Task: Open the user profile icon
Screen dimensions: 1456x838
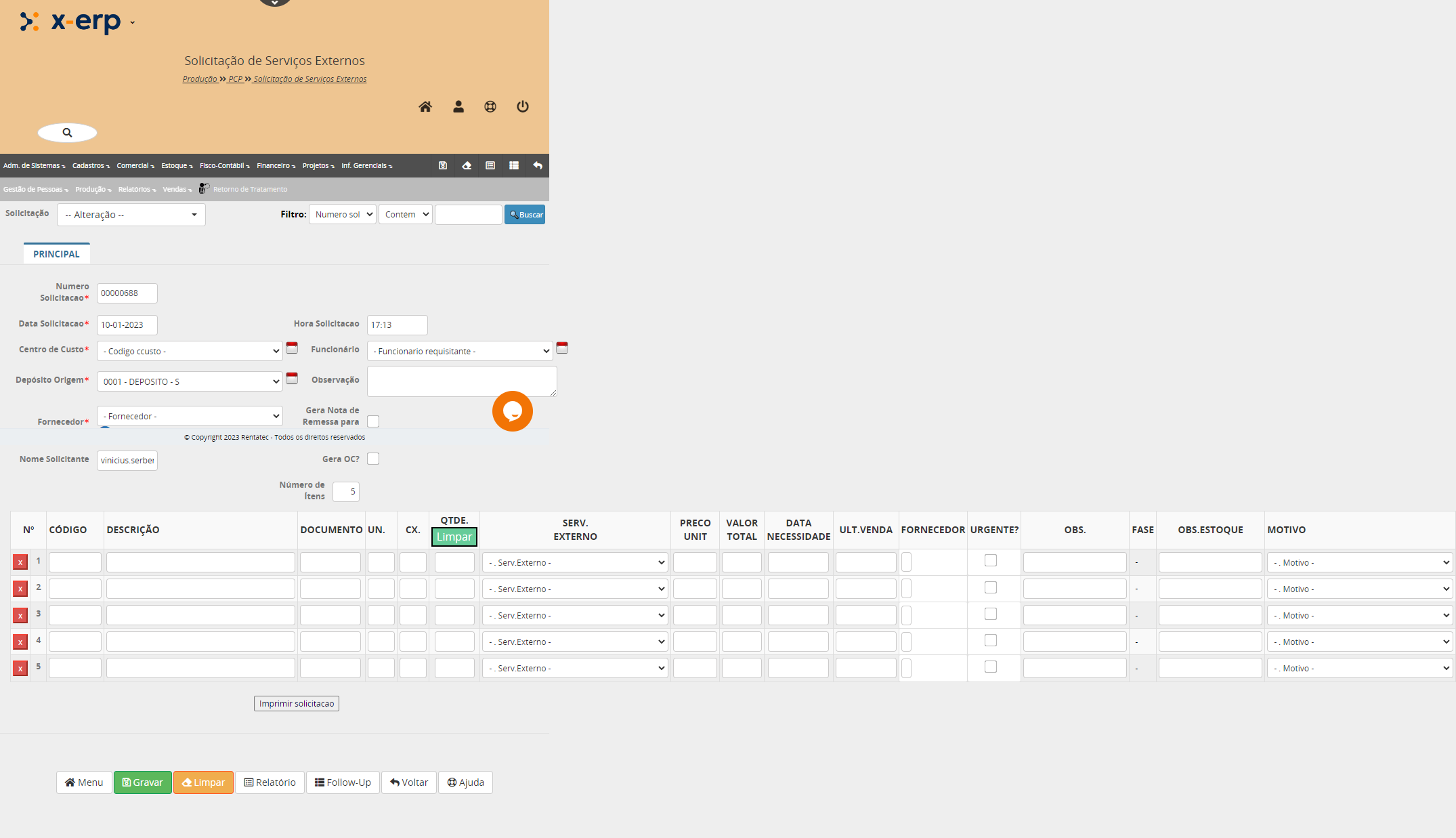Action: coord(458,106)
